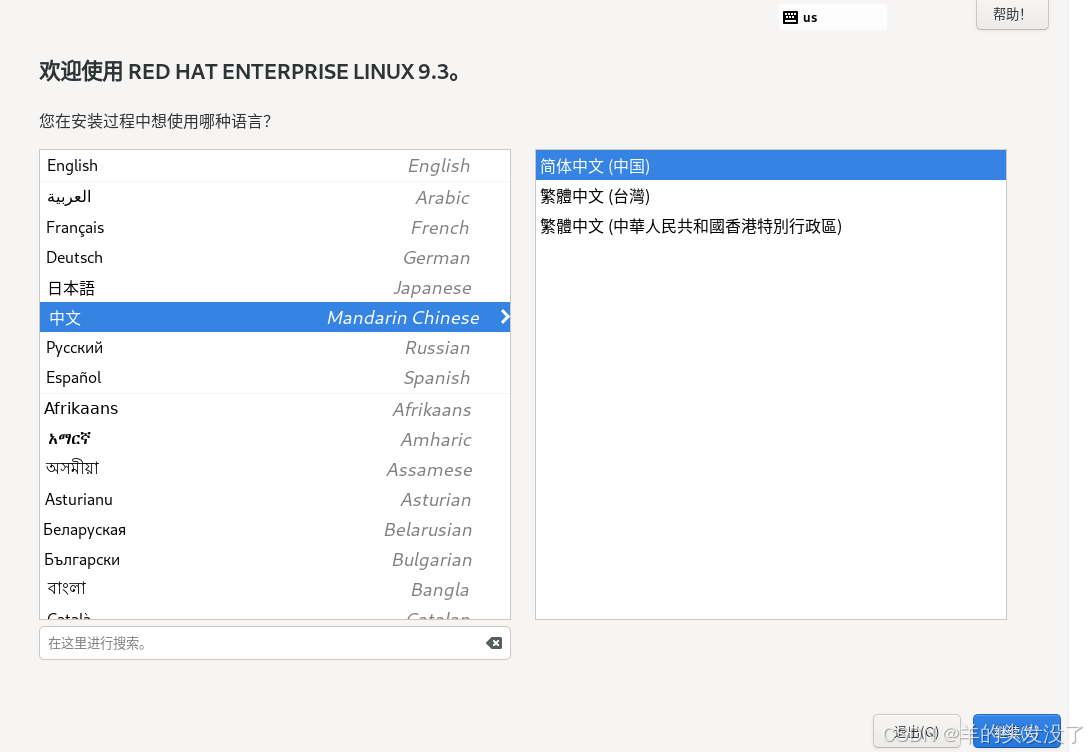Select Français French language row

click(275, 228)
